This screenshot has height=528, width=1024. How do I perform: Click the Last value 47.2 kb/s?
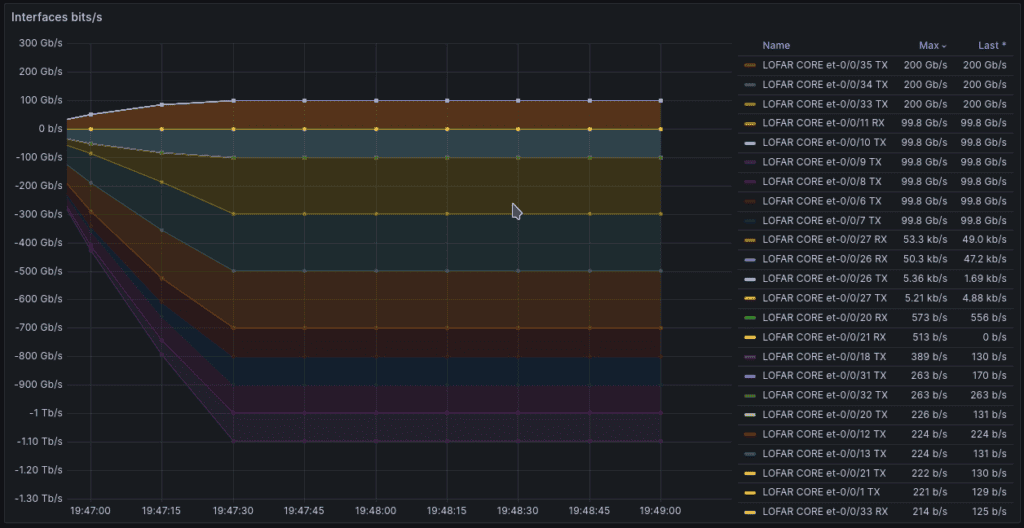click(985, 259)
